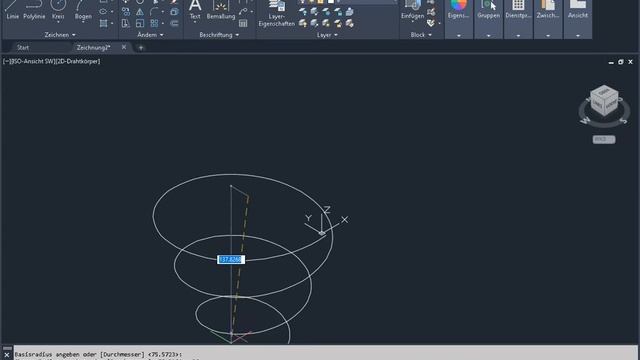
Task: Restore the drawing viewport window
Action: click(621, 62)
